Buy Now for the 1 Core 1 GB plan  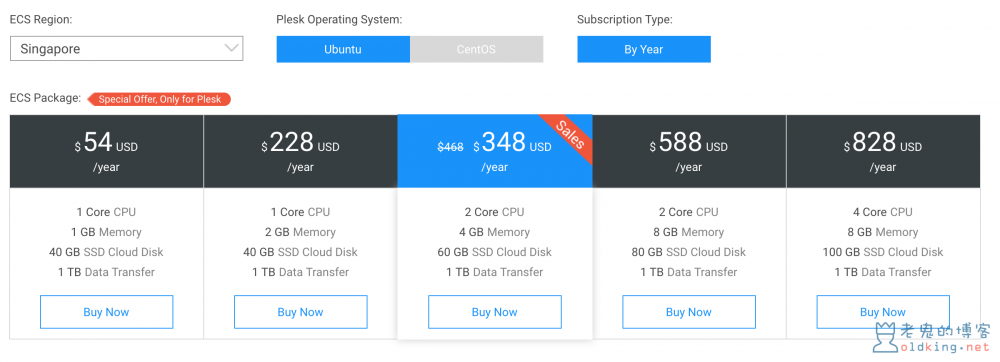coord(107,312)
